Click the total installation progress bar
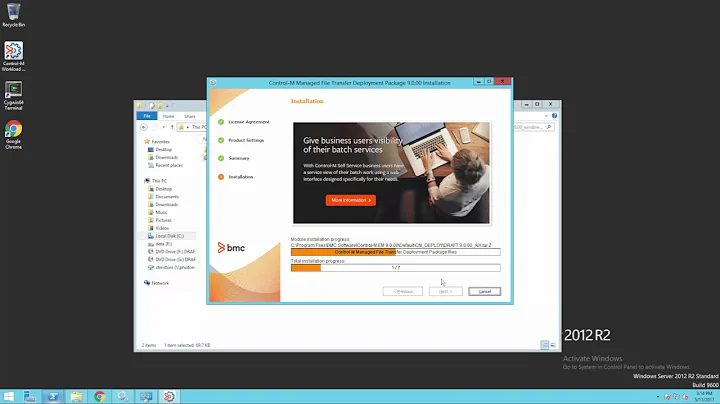Image resolution: width=720 pixels, height=404 pixels. coord(395,268)
